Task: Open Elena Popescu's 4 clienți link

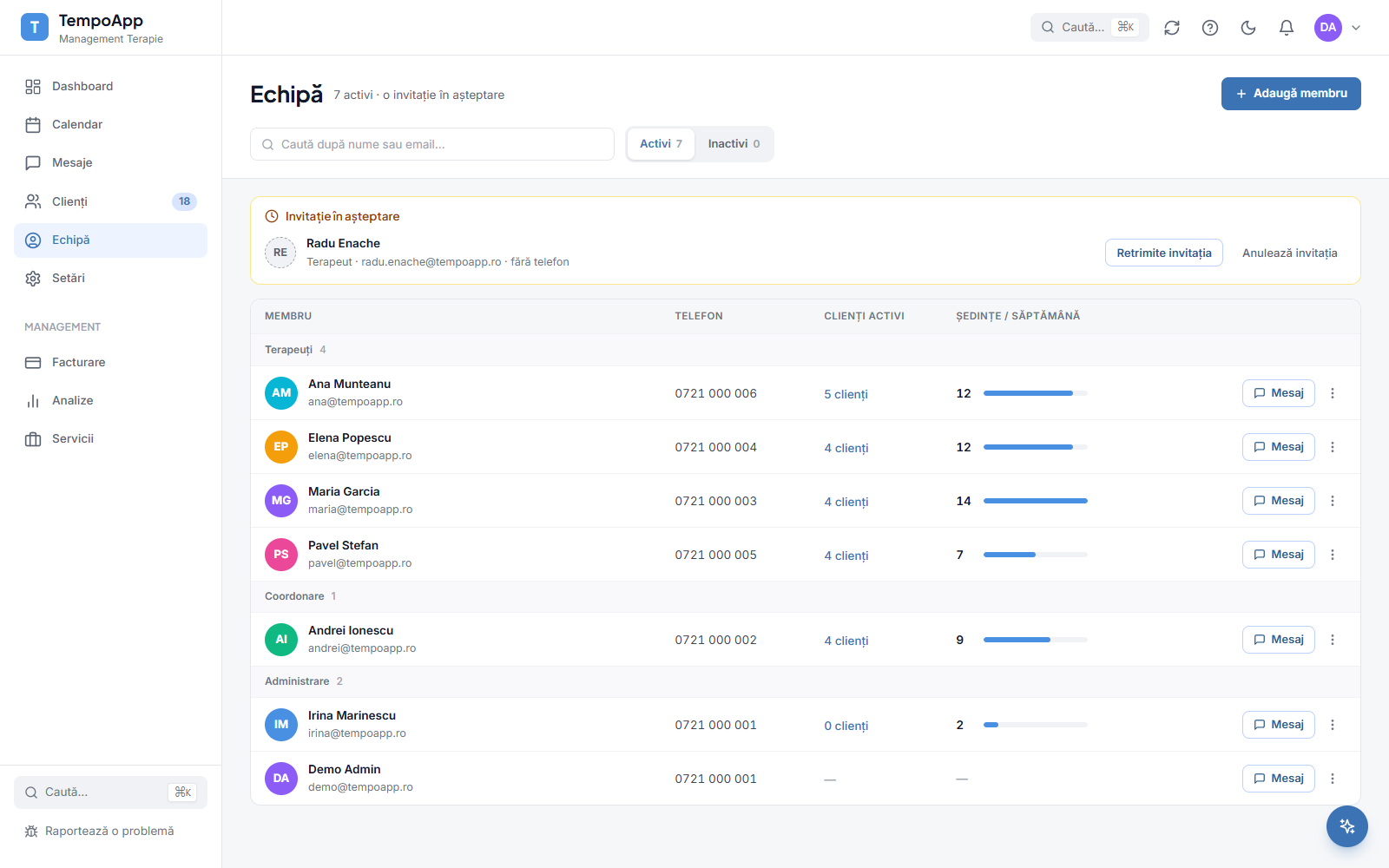Action: point(846,448)
